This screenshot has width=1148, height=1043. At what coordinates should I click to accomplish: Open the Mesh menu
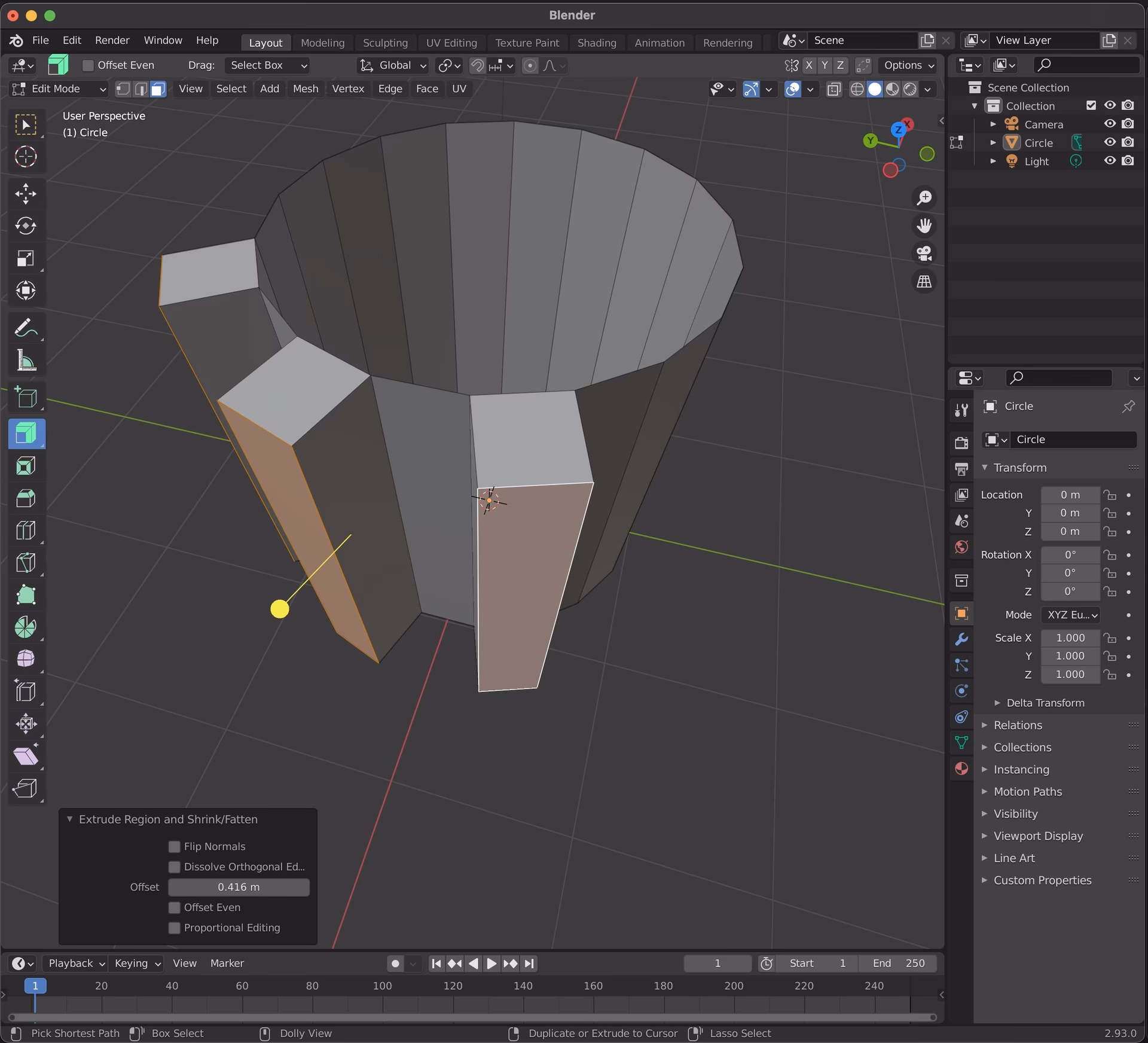(306, 89)
